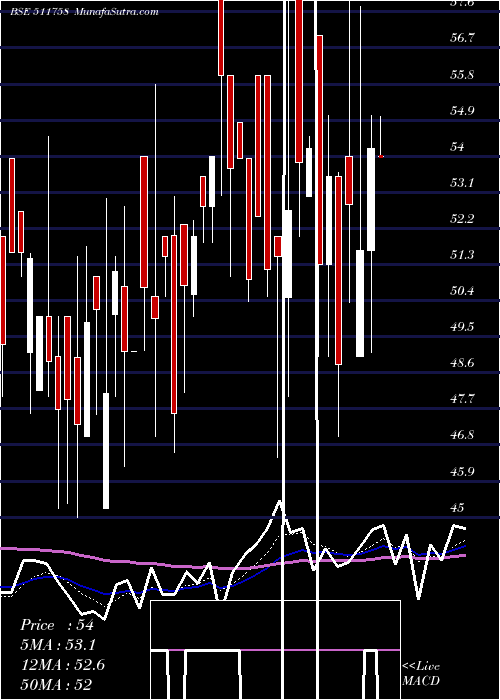Click the 48.6 price axis label
Viewport: 500px width, 700px height.
pyautogui.click(x=464, y=363)
